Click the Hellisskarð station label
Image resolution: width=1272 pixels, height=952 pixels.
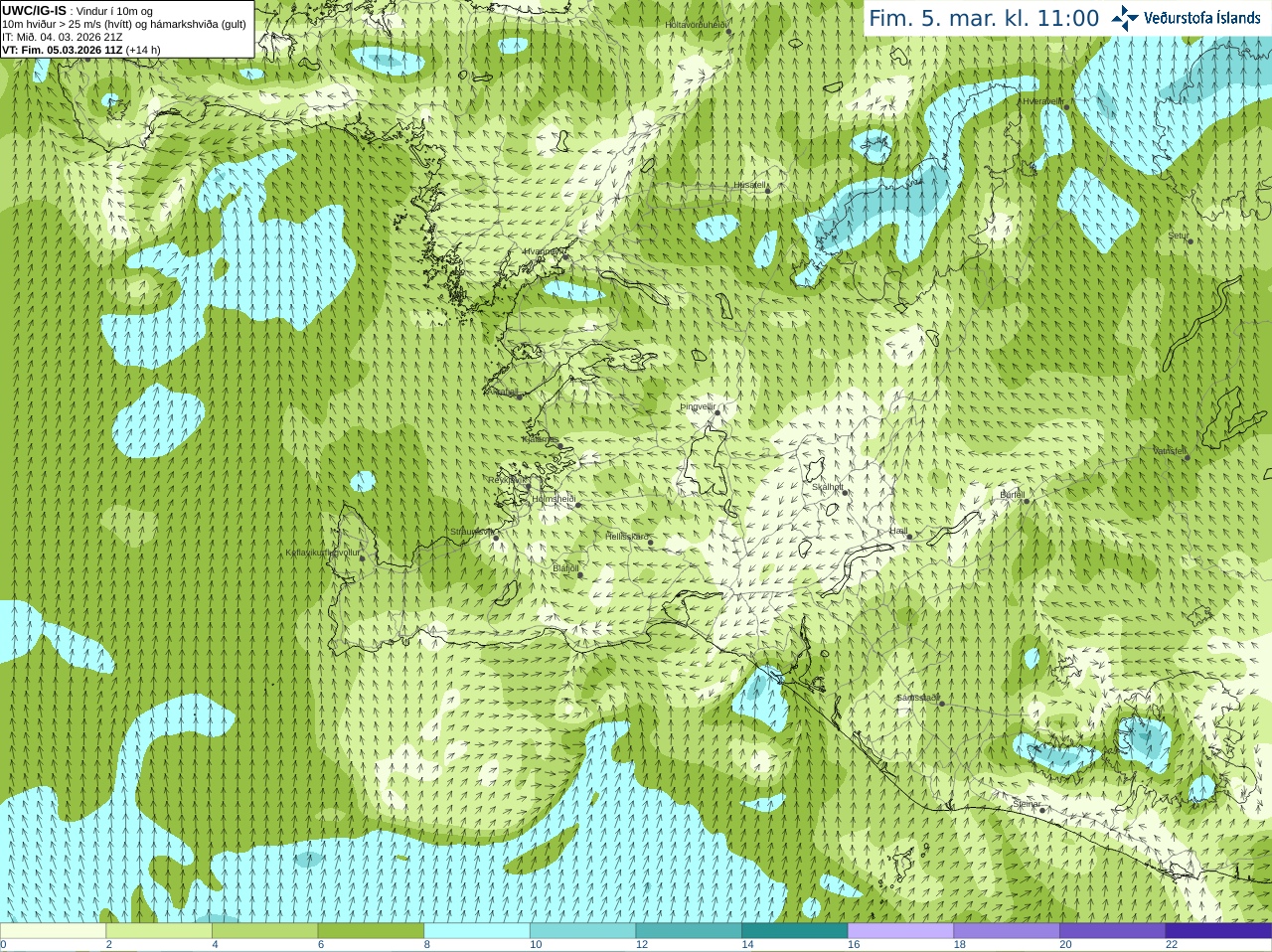(627, 537)
